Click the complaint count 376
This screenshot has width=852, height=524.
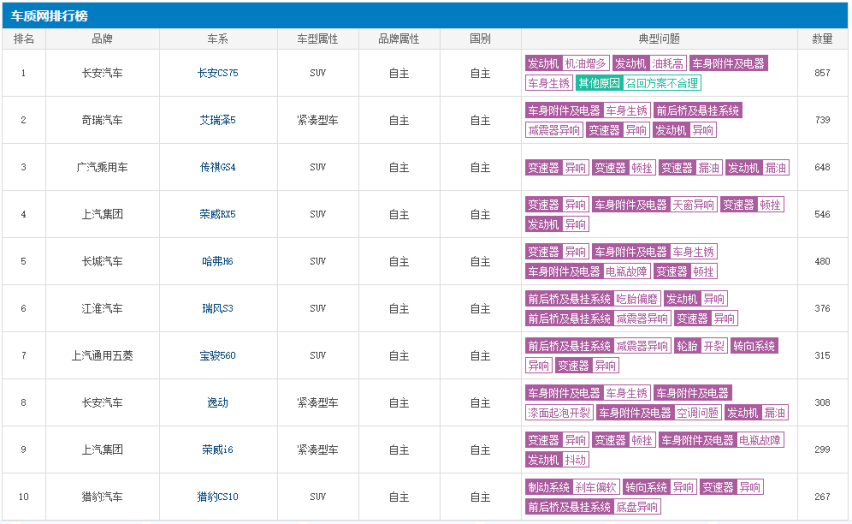coord(822,309)
